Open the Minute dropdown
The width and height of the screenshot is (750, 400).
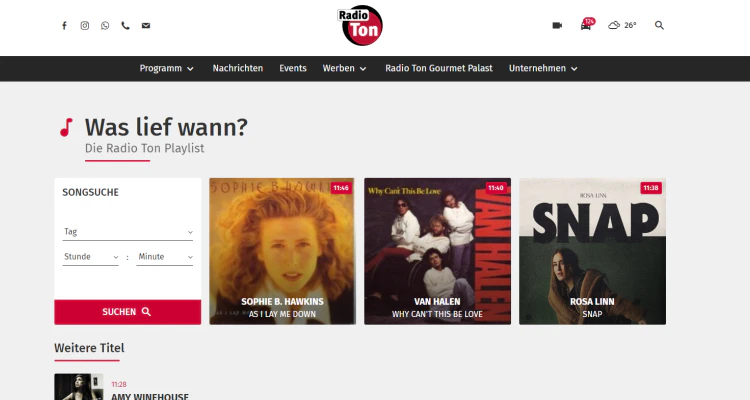coord(165,257)
